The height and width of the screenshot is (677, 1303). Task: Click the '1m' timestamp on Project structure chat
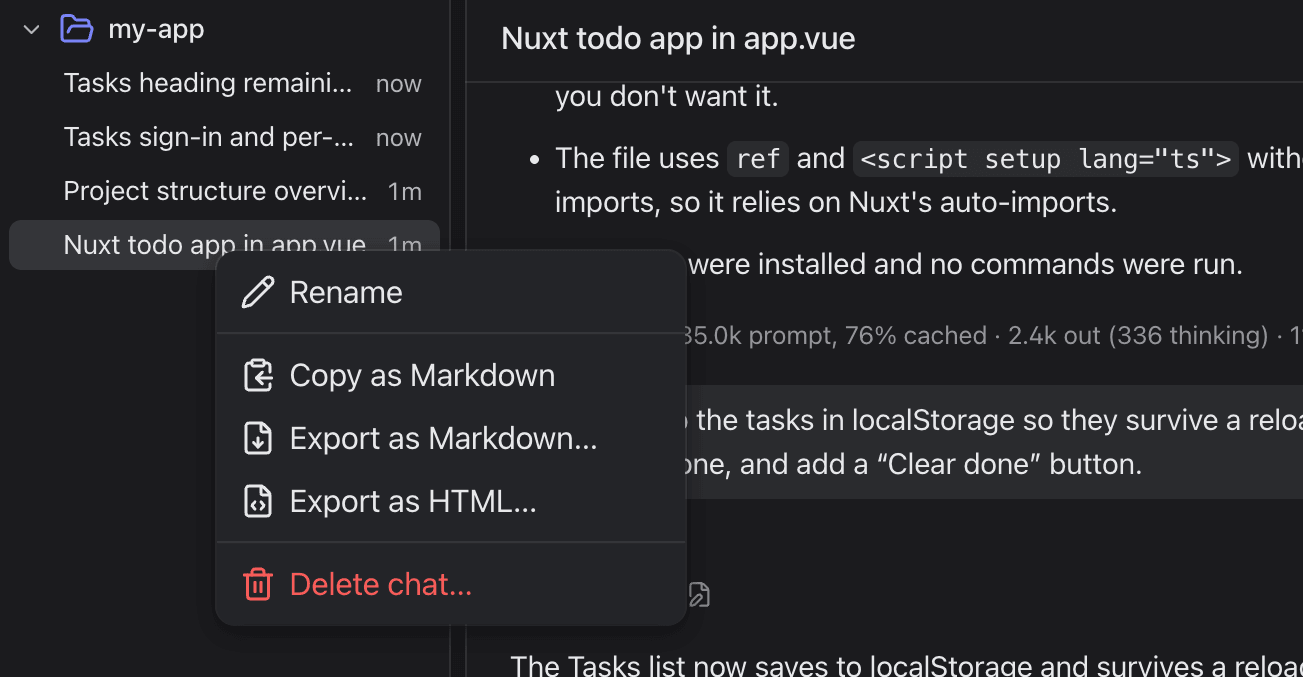pos(405,192)
